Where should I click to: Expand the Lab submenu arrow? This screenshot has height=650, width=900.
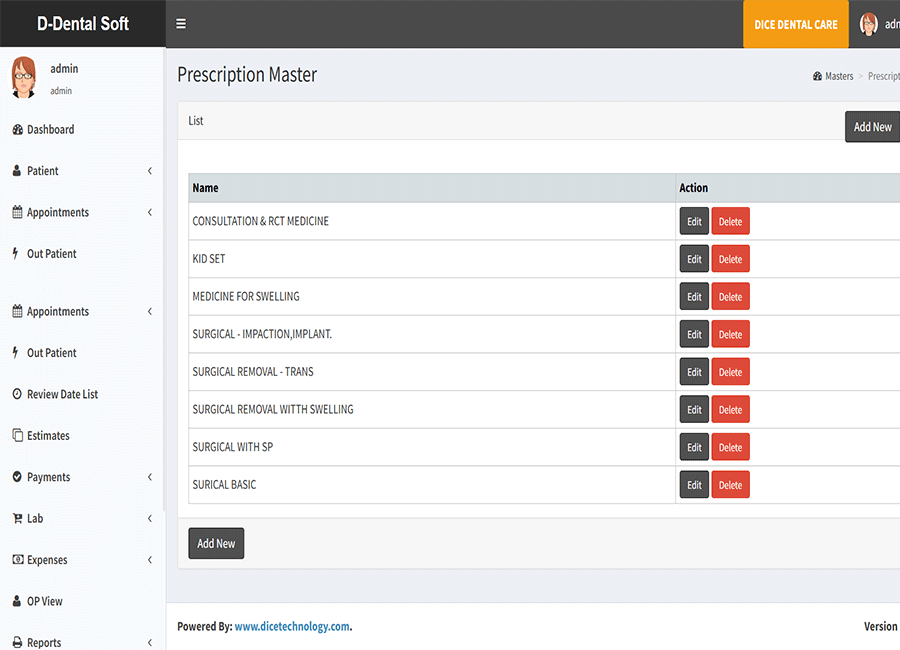coord(150,519)
